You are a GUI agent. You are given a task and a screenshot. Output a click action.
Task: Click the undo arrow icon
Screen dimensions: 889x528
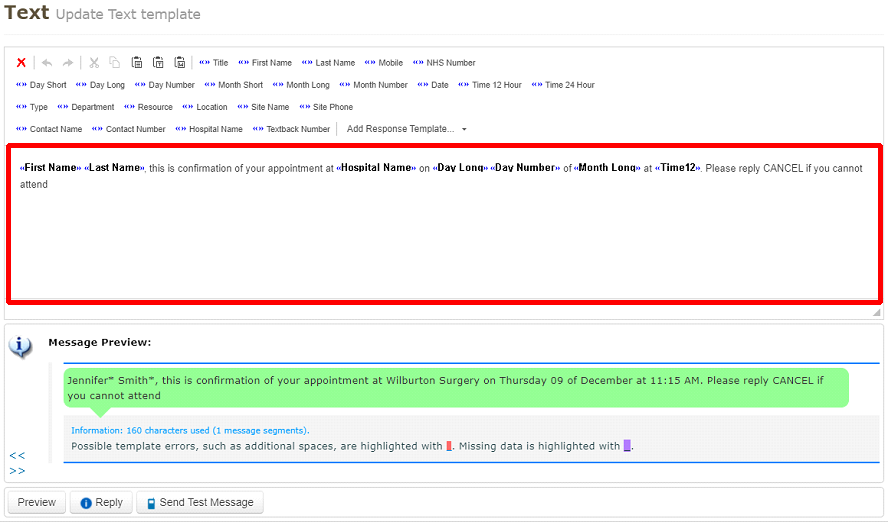tap(47, 63)
